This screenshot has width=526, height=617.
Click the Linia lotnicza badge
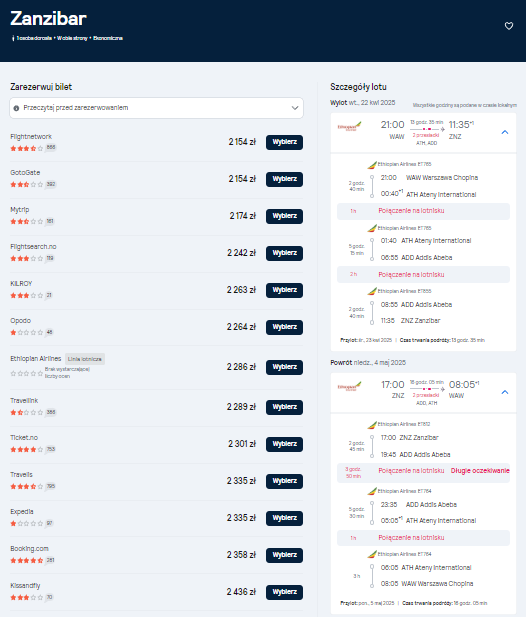tap(85, 359)
